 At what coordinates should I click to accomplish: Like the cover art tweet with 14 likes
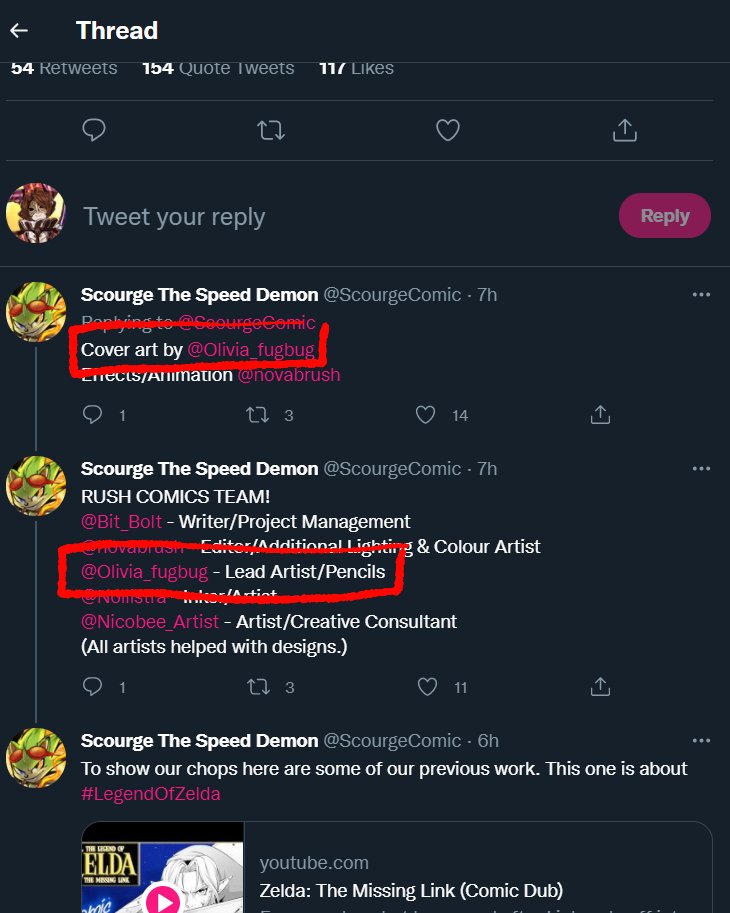pos(426,415)
